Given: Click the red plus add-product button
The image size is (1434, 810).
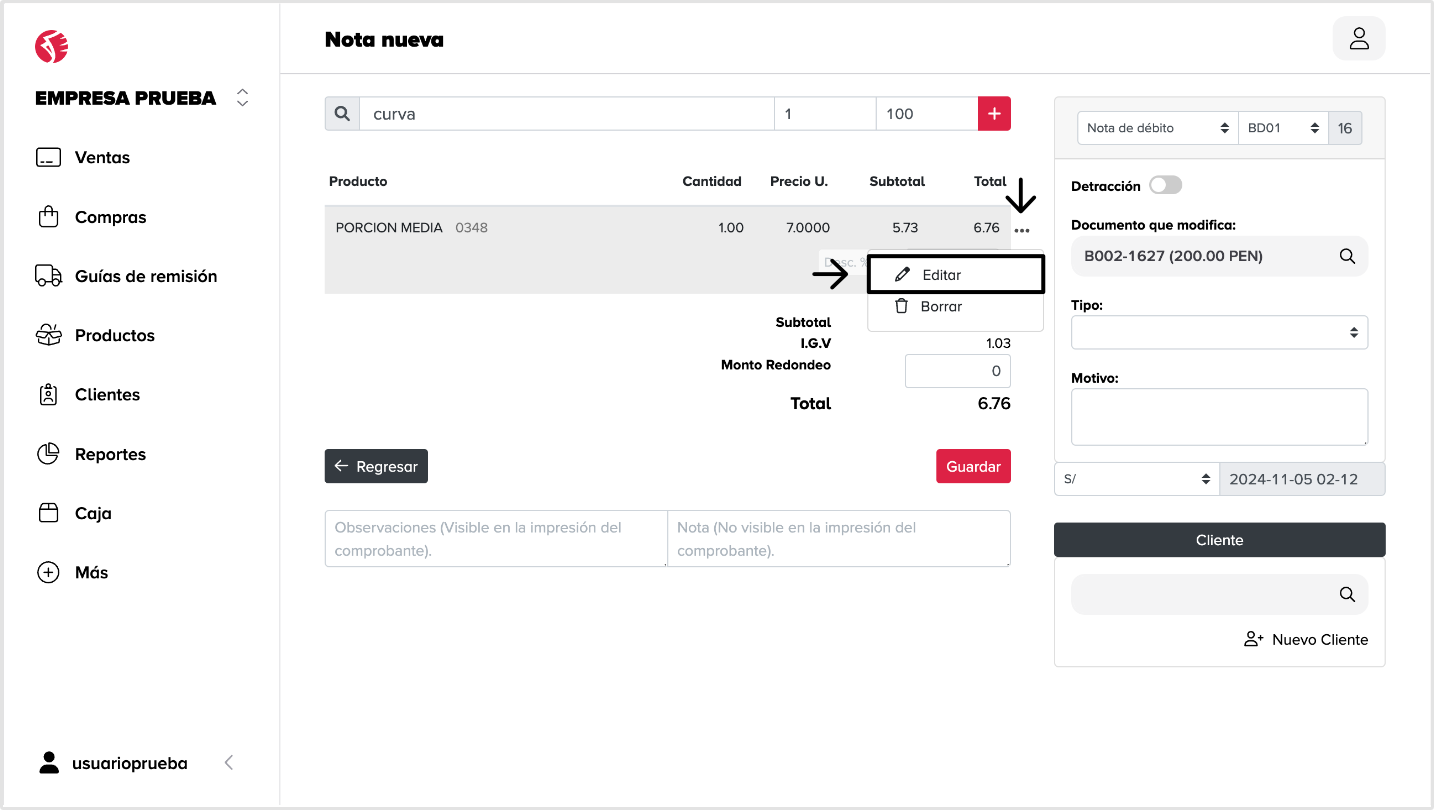Looking at the screenshot, I should [994, 114].
